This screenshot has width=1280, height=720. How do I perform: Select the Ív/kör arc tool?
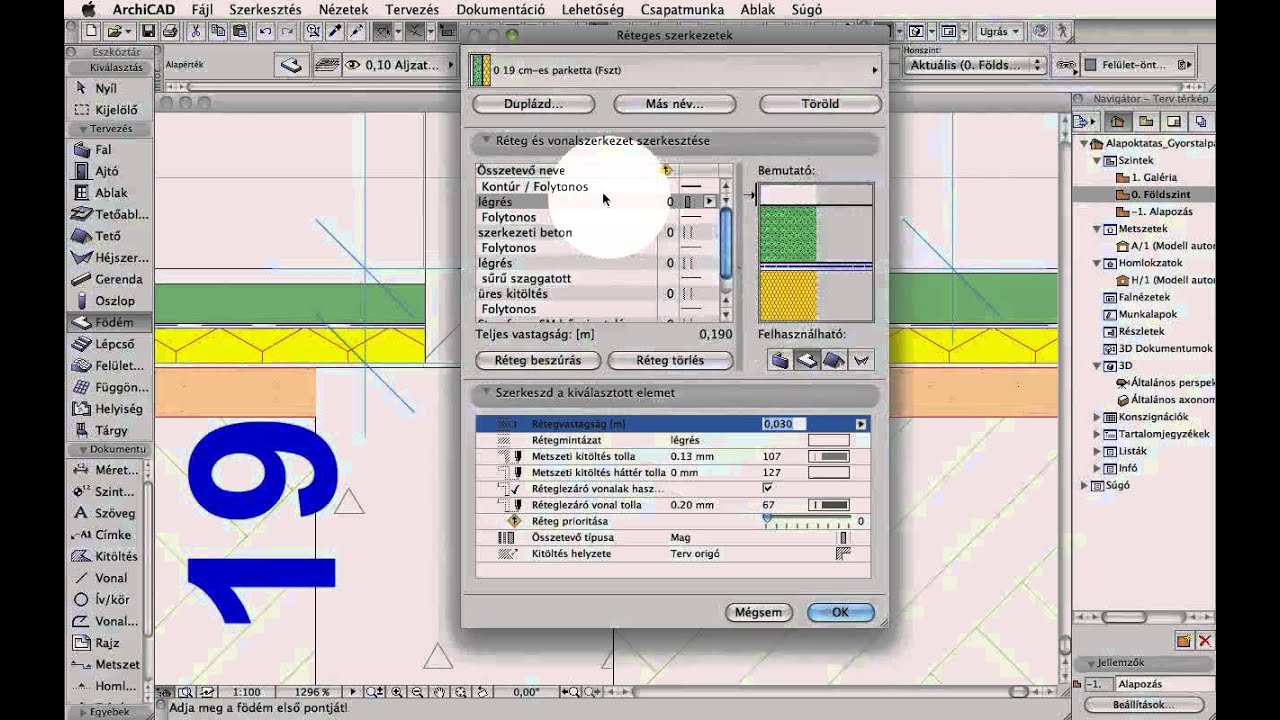click(x=106, y=599)
